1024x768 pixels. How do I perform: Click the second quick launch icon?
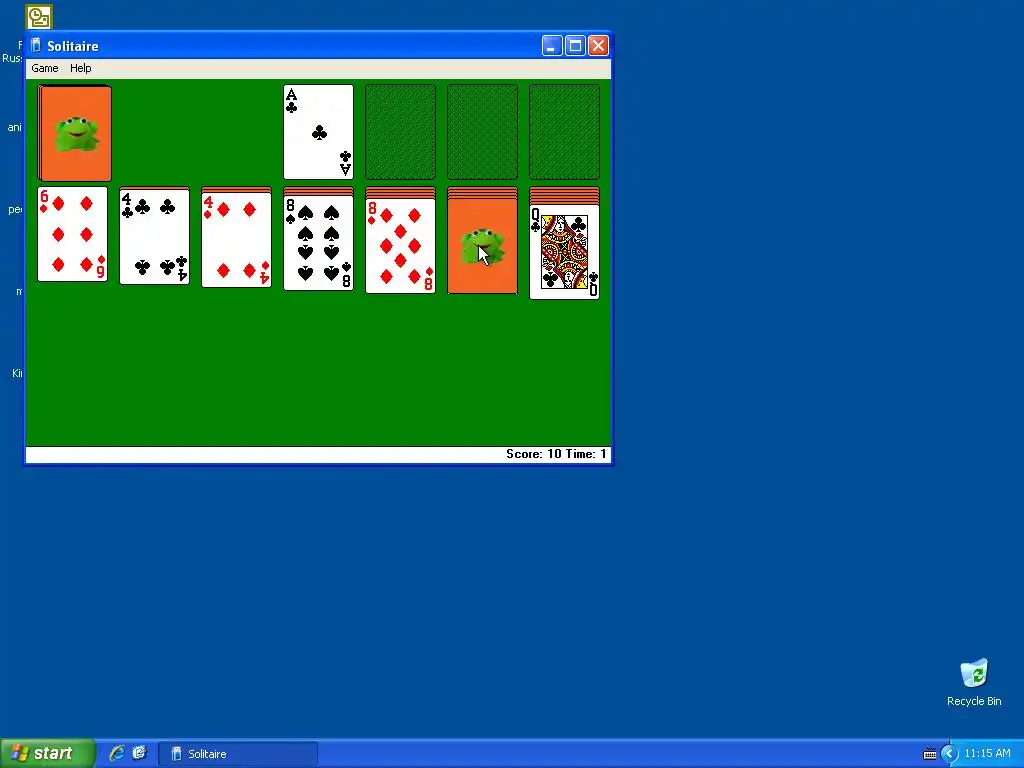point(139,753)
